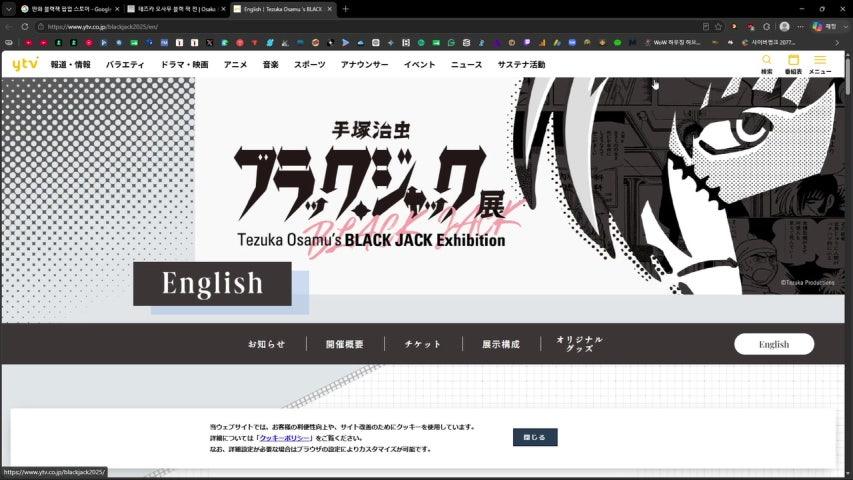This screenshot has height=480, width=853.
Task: Open the ytv search icon
Action: pyautogui.click(x=767, y=64)
